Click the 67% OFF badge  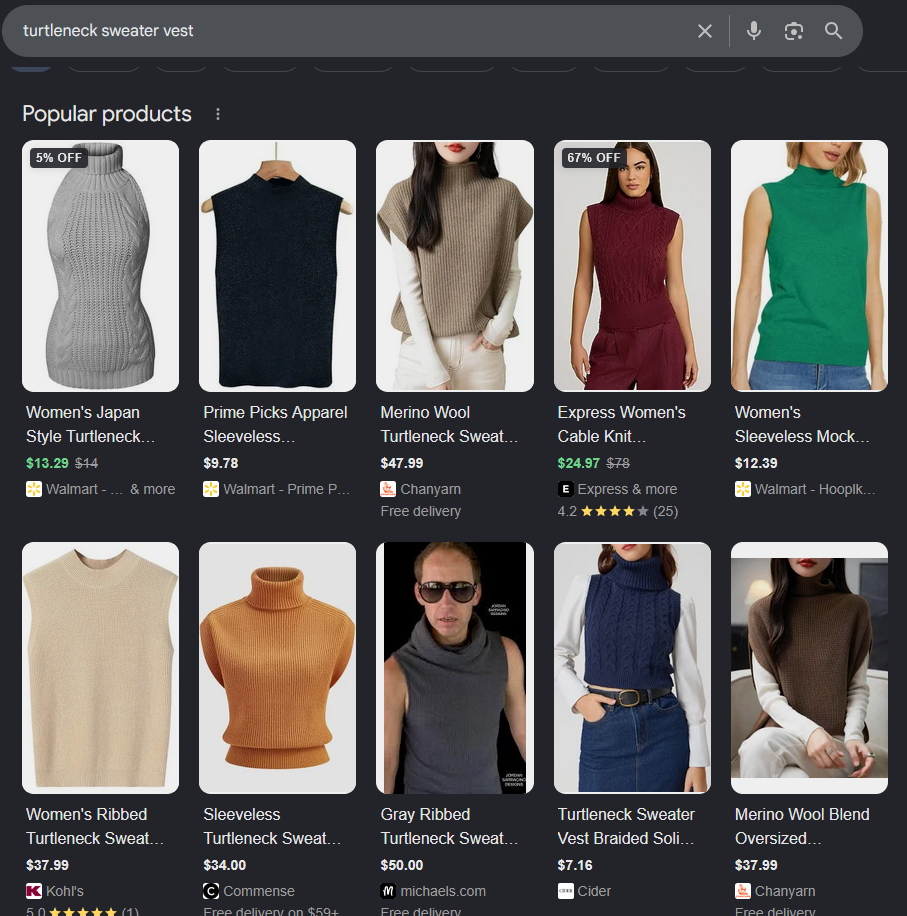point(593,158)
